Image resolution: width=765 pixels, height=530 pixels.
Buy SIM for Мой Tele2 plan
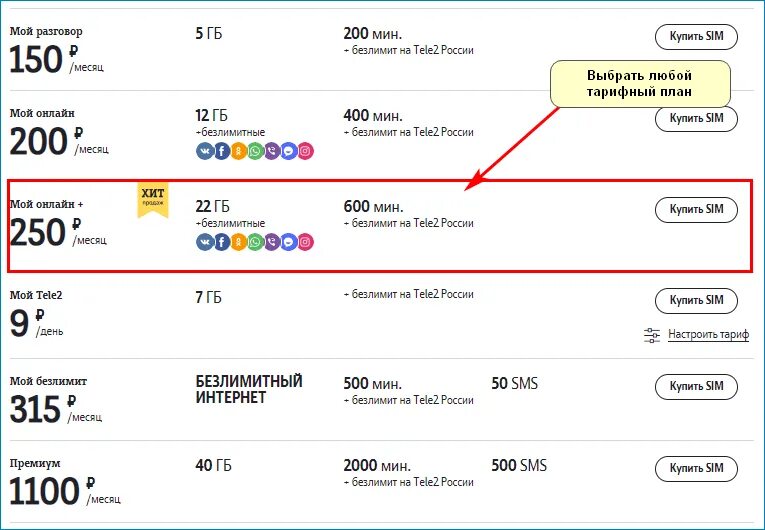coord(696,301)
